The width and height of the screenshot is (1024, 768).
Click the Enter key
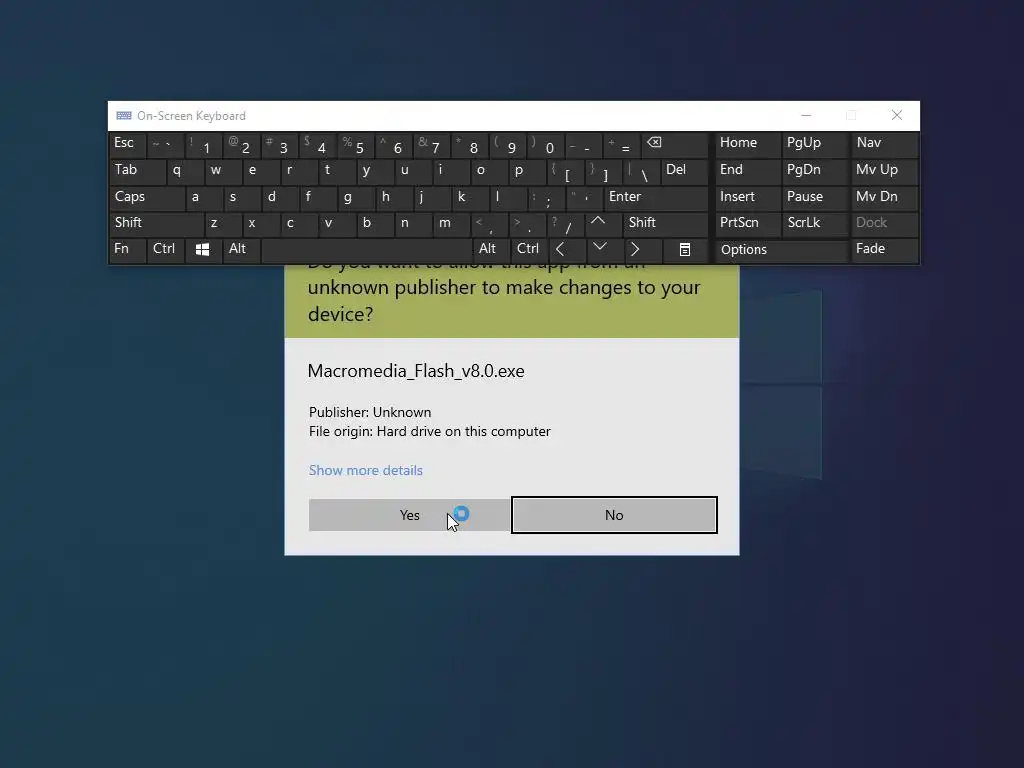pyautogui.click(x=656, y=198)
